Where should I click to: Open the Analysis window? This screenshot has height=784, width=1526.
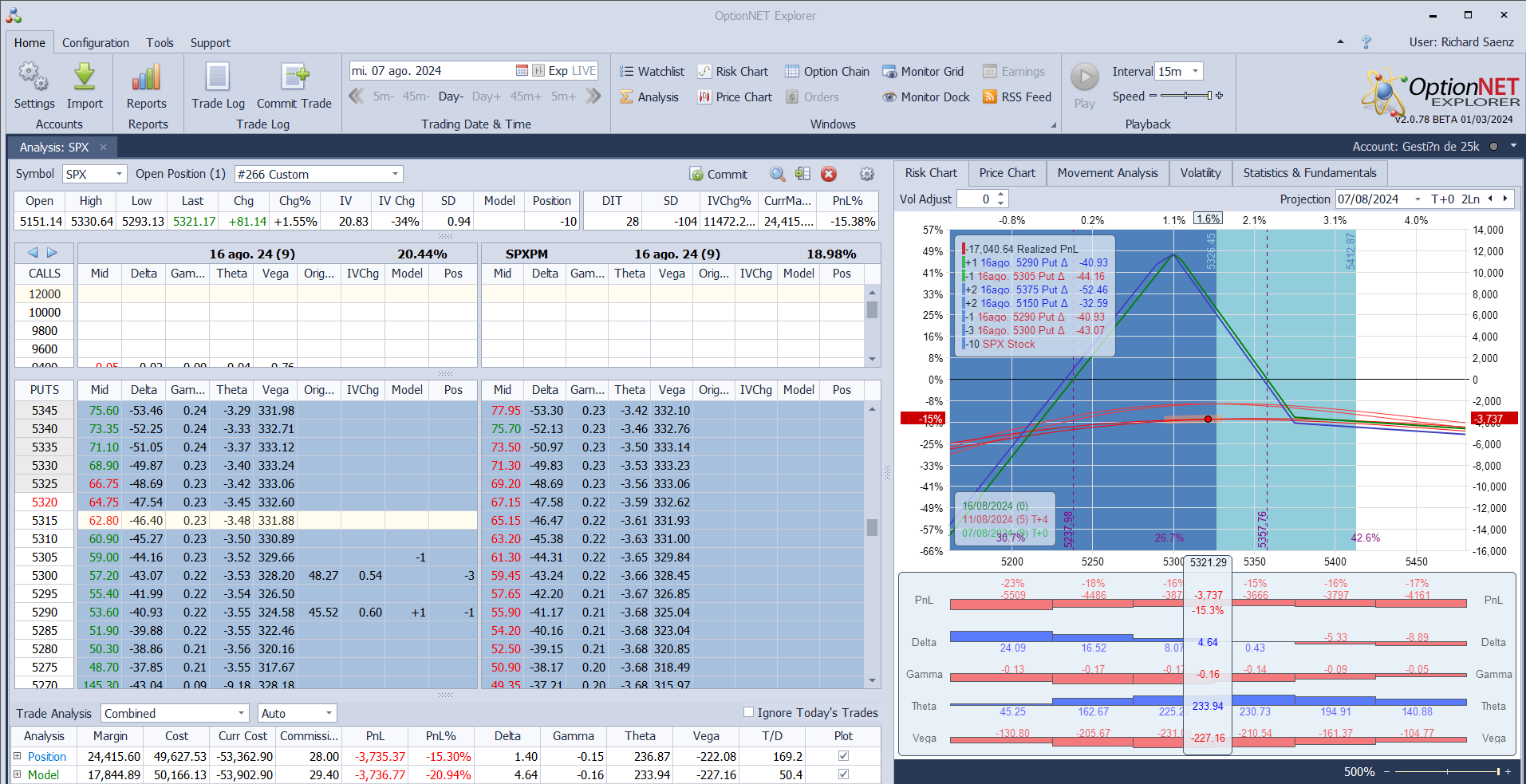(x=649, y=97)
